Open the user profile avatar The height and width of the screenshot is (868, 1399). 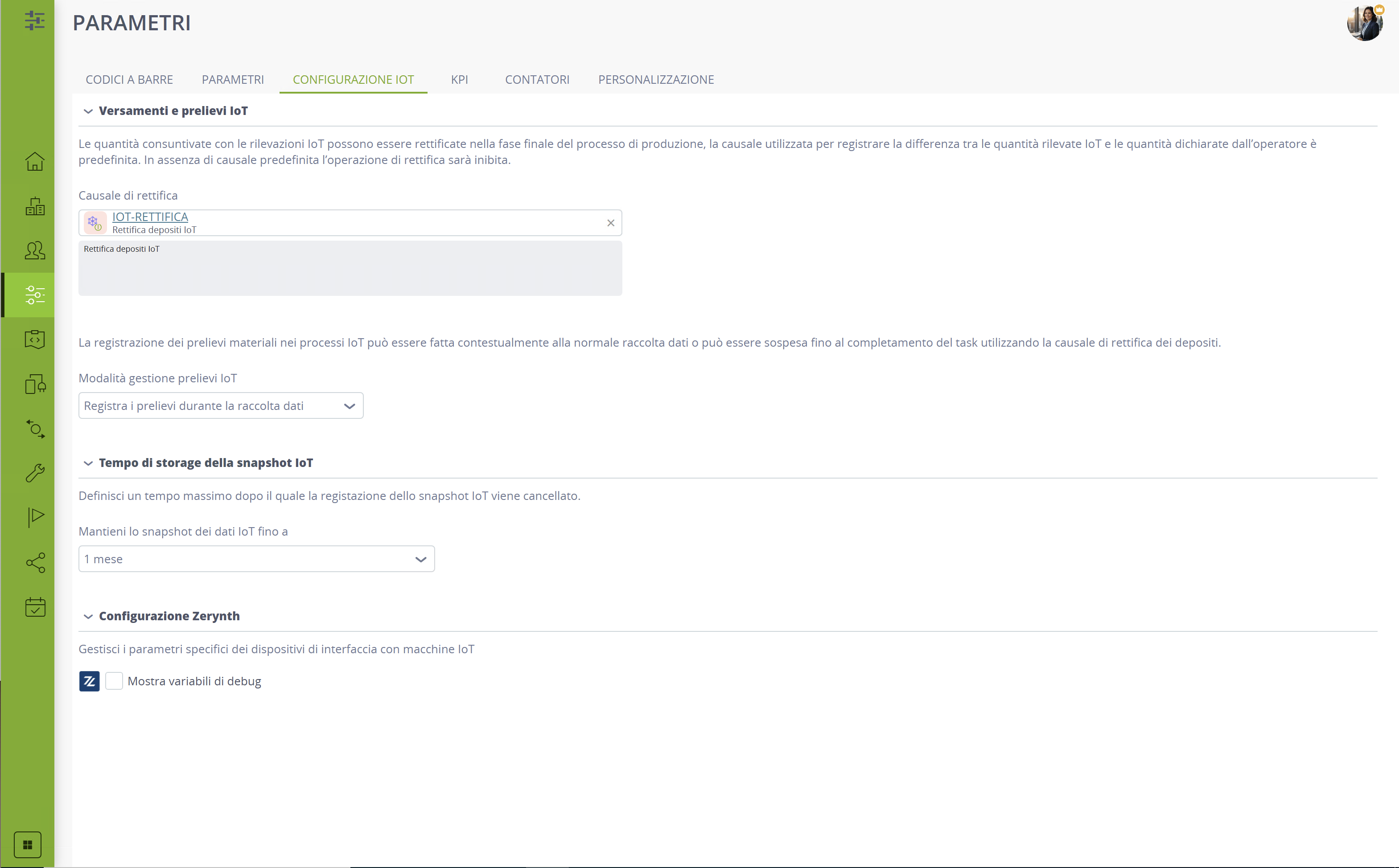coord(1365,24)
